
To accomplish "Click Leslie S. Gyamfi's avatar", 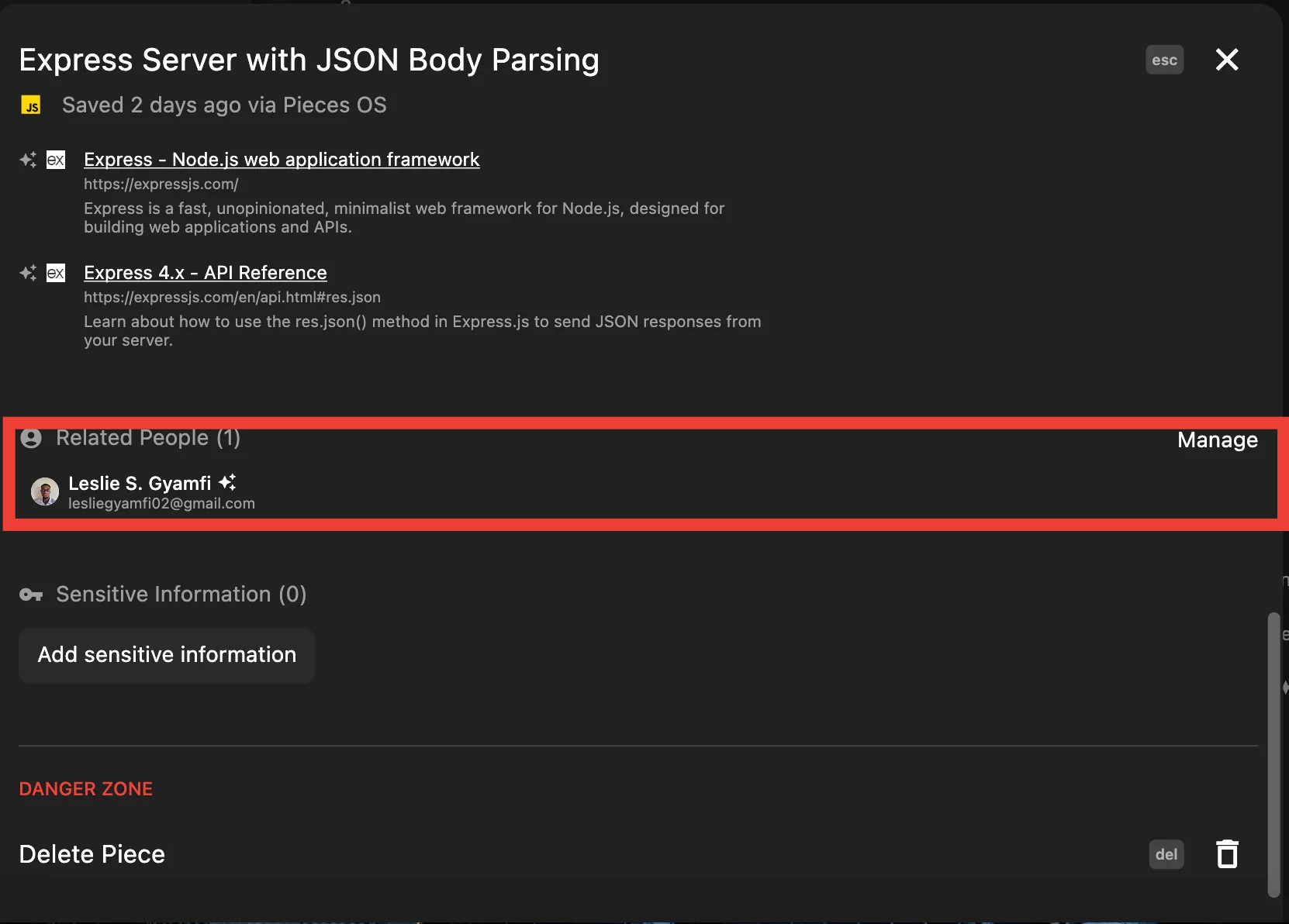I will point(45,491).
